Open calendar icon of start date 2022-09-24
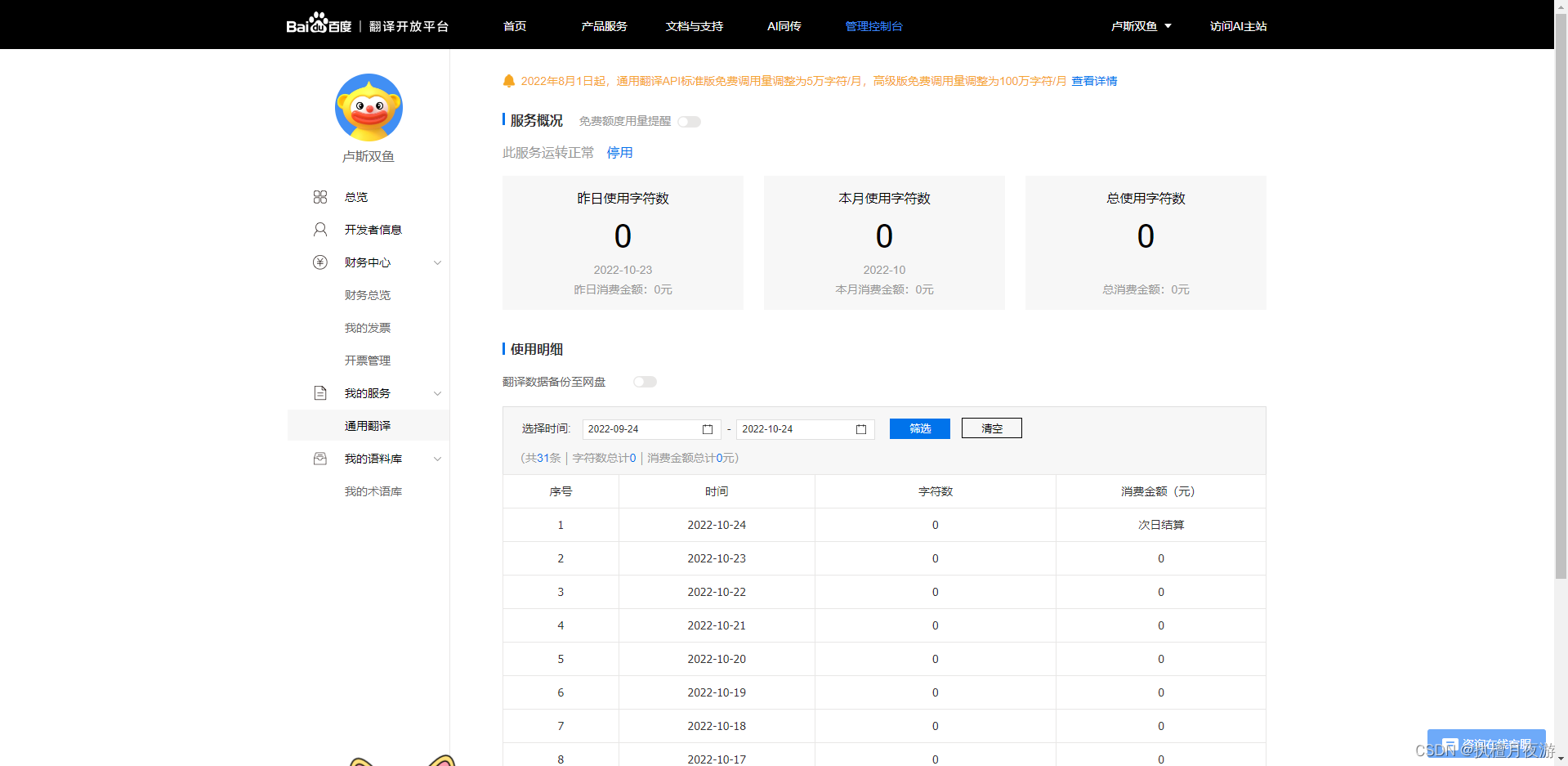This screenshot has width=1568, height=766. (708, 429)
